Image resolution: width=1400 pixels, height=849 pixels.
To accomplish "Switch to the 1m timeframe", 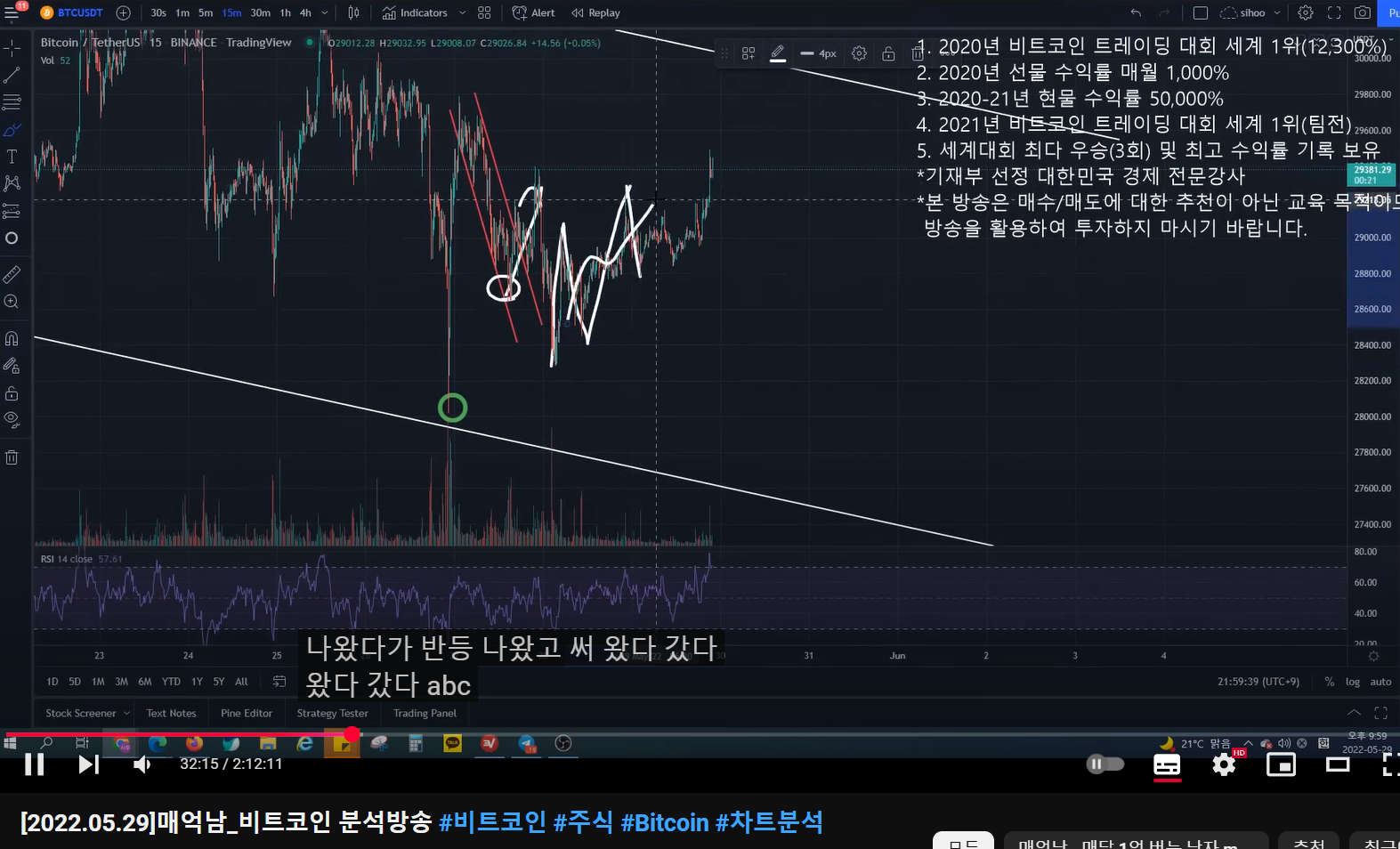I will (x=182, y=12).
